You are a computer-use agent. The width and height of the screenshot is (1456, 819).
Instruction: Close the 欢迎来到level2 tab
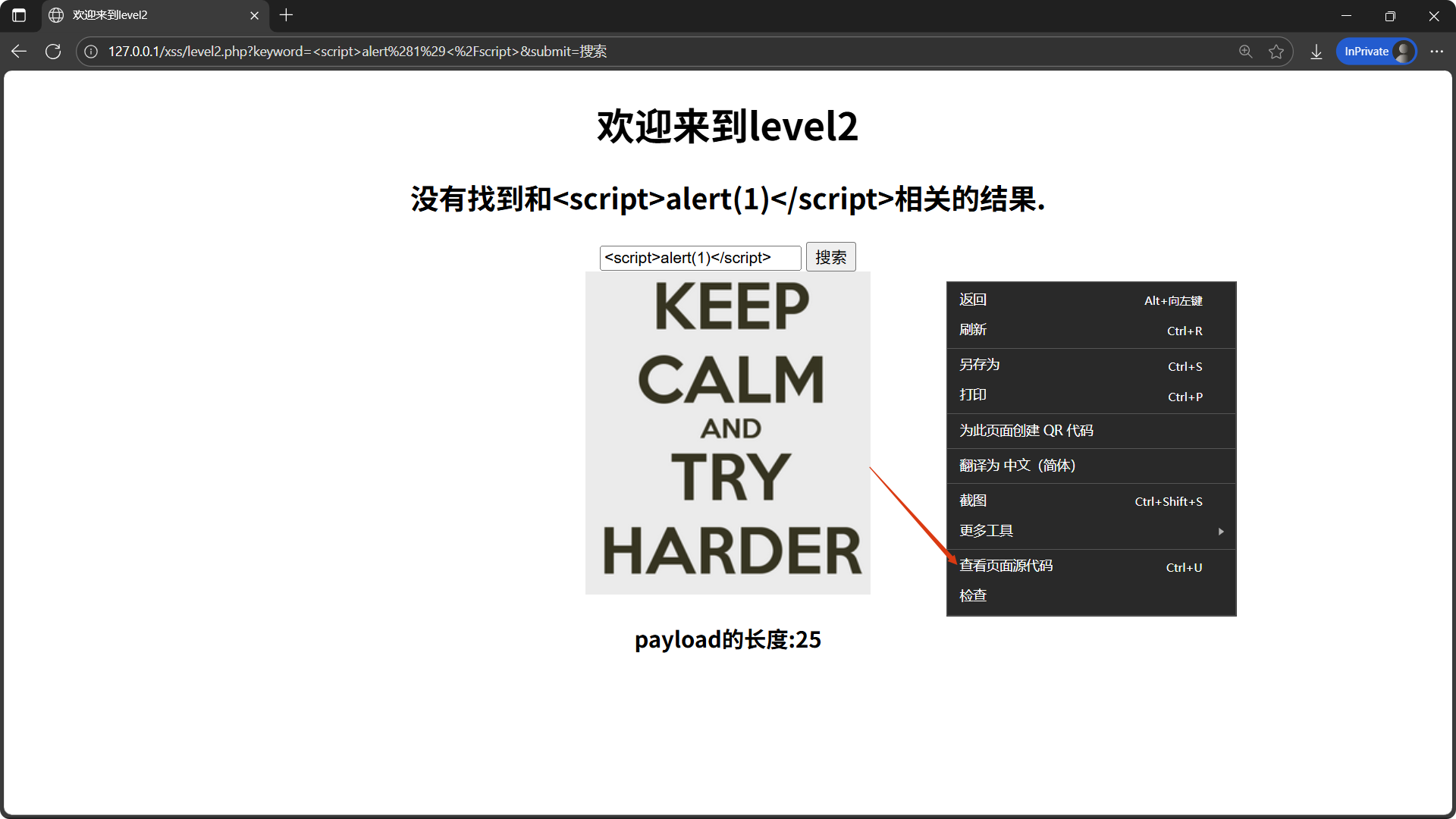pos(254,15)
